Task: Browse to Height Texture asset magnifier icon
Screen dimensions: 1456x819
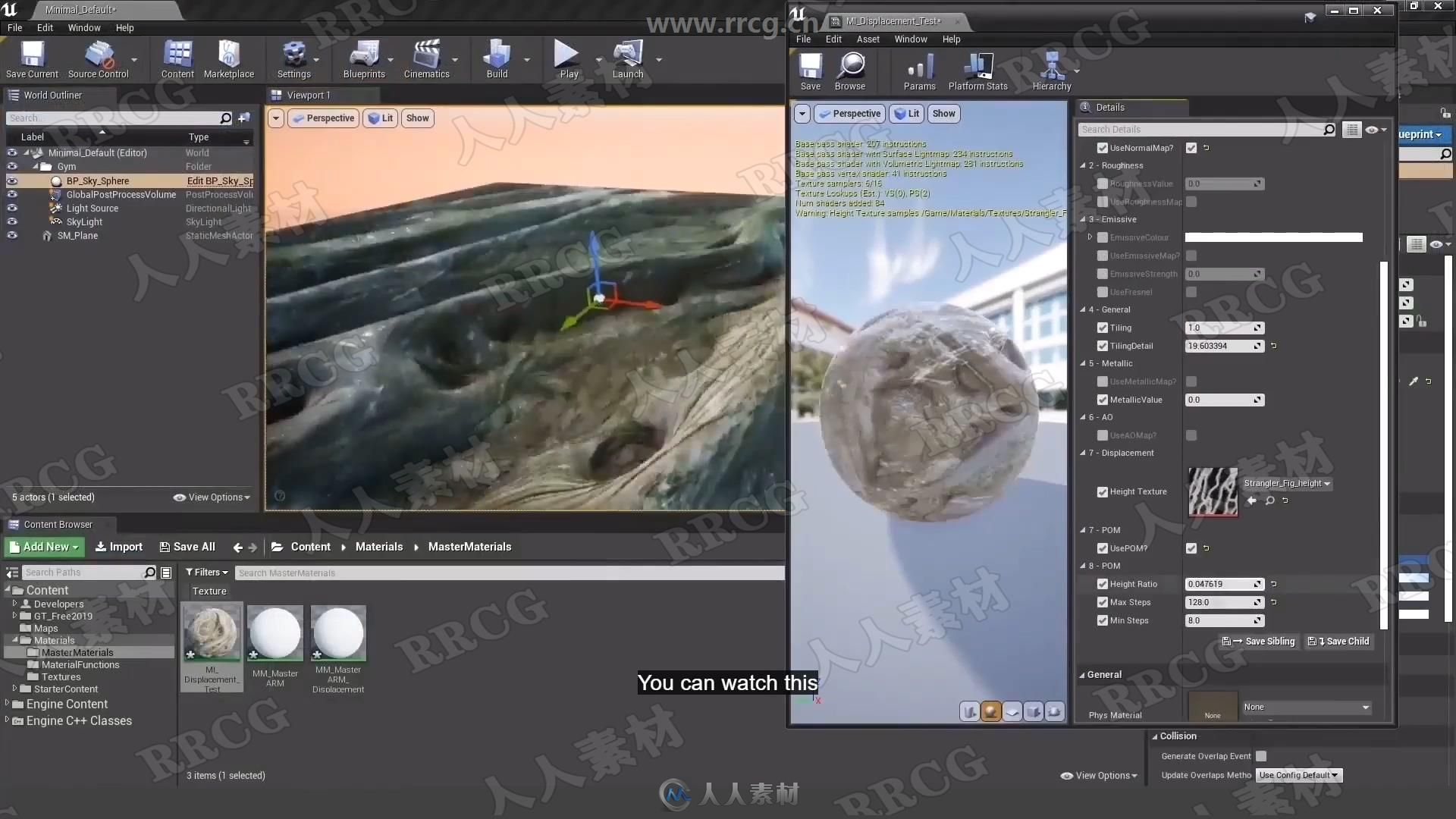Action: (x=1269, y=500)
